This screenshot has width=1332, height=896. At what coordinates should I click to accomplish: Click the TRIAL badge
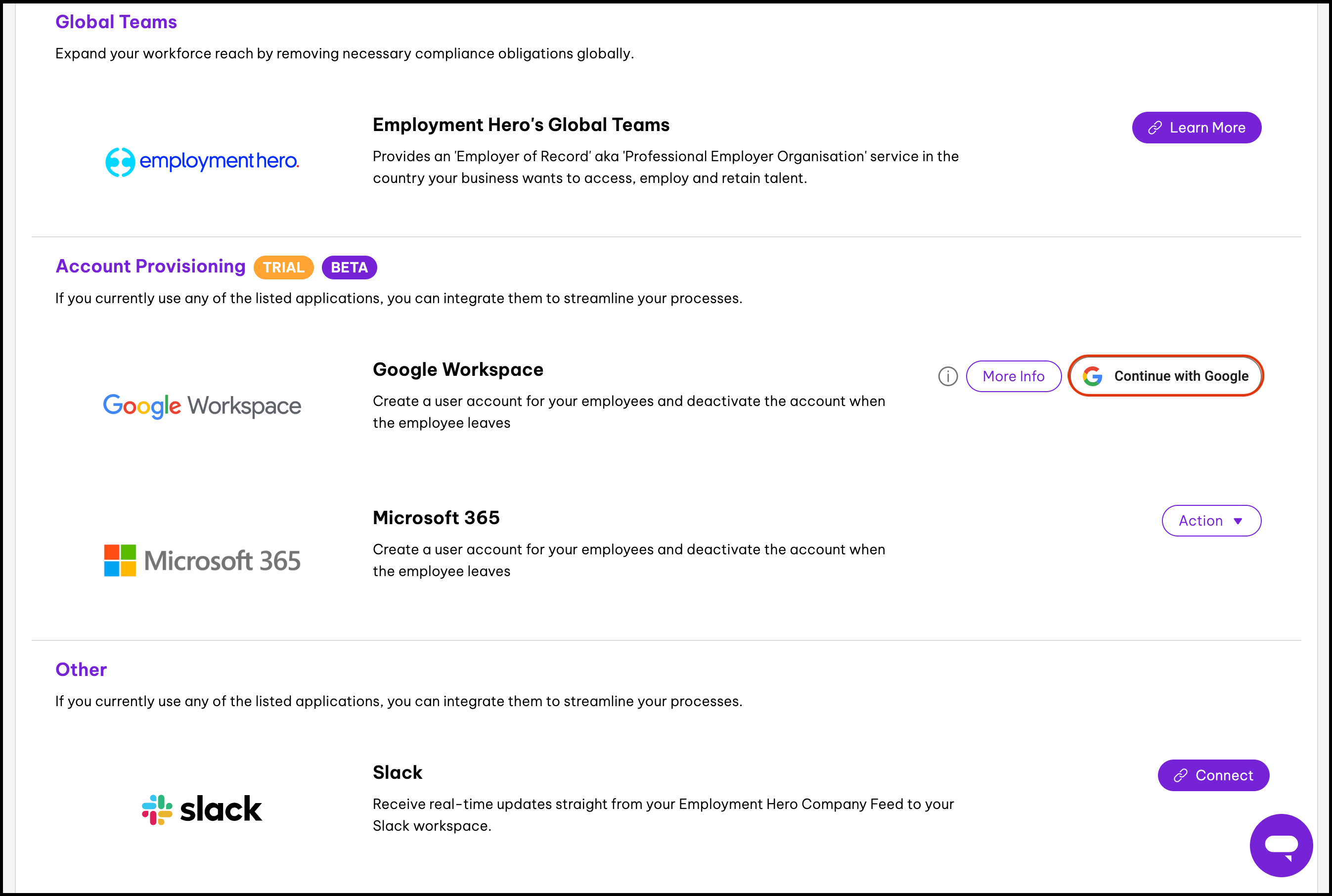coord(283,268)
